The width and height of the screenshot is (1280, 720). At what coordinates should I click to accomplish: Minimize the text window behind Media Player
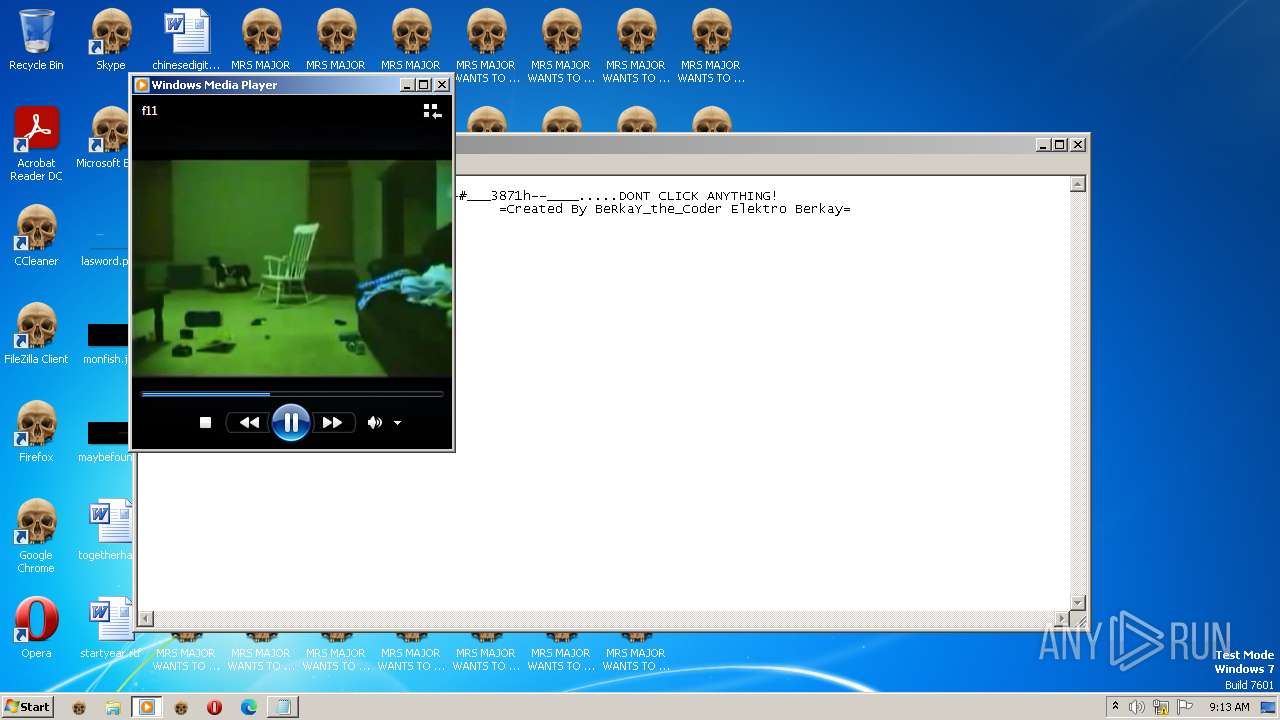coord(1043,145)
